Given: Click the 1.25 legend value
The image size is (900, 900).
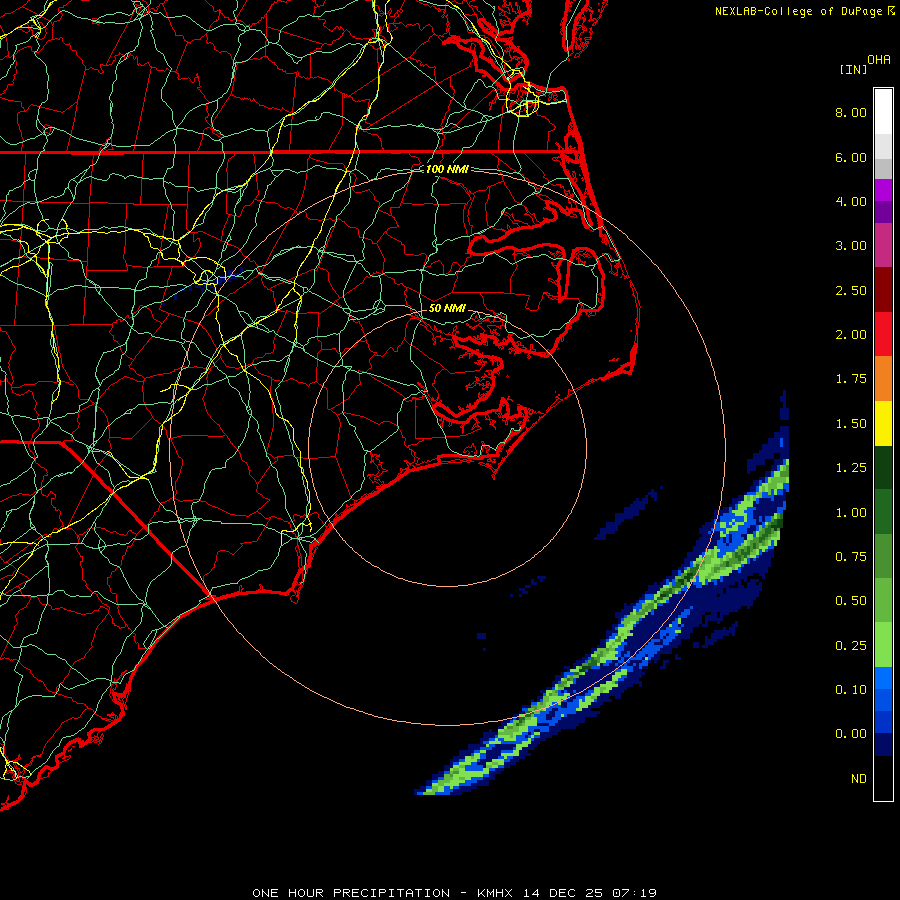Looking at the screenshot, I should [x=851, y=468].
